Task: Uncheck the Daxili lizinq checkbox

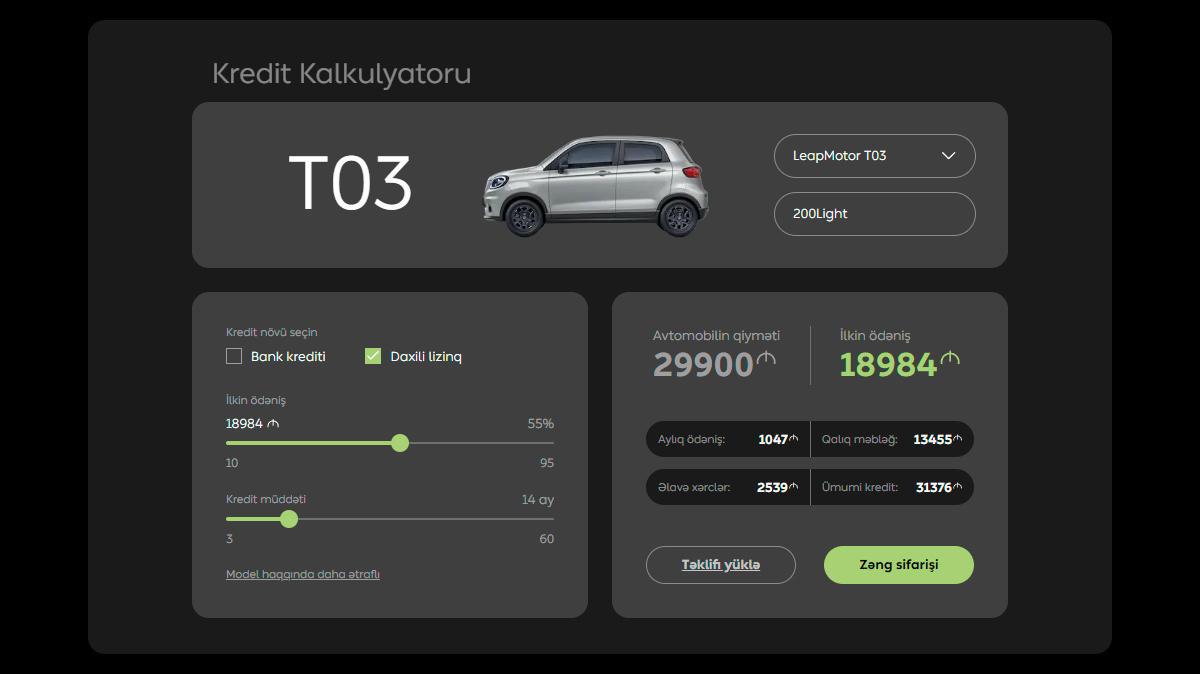Action: click(x=373, y=356)
